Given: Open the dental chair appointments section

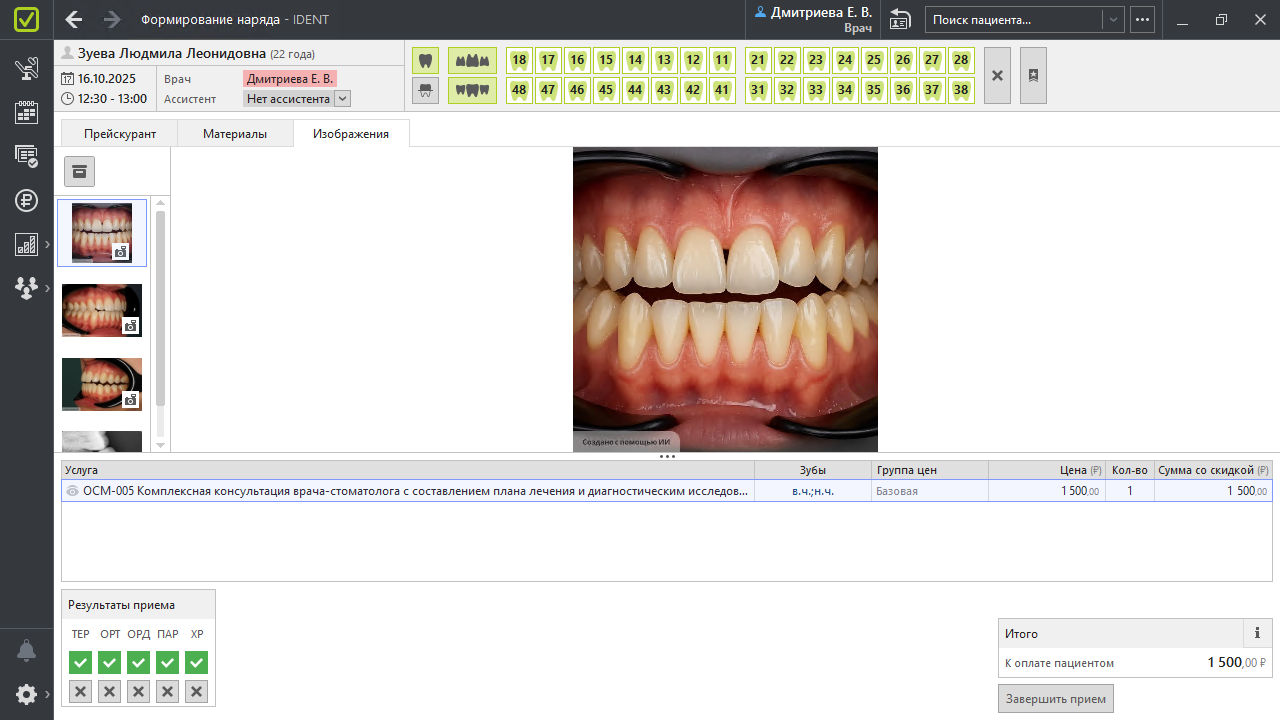Looking at the screenshot, I should [26, 70].
